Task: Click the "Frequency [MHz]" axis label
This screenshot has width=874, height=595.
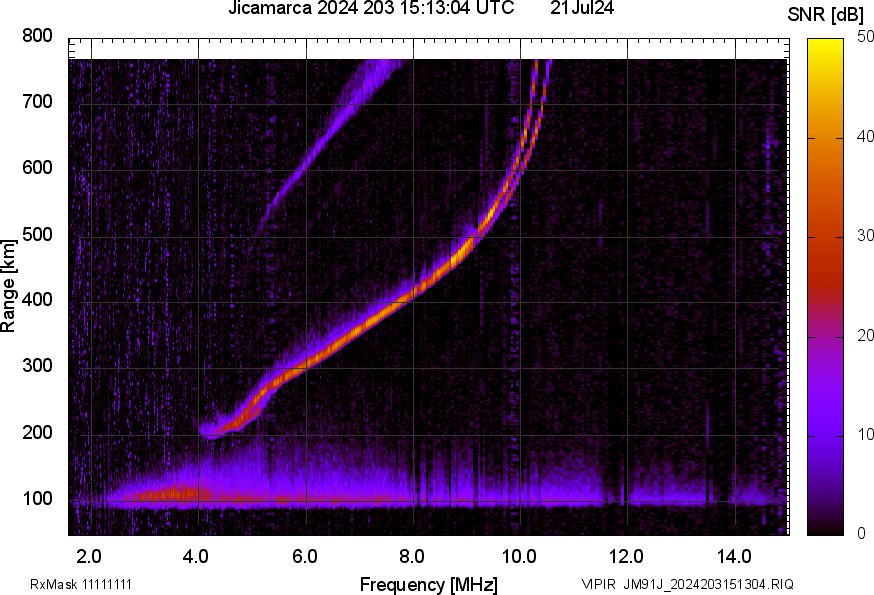Action: tap(429, 585)
